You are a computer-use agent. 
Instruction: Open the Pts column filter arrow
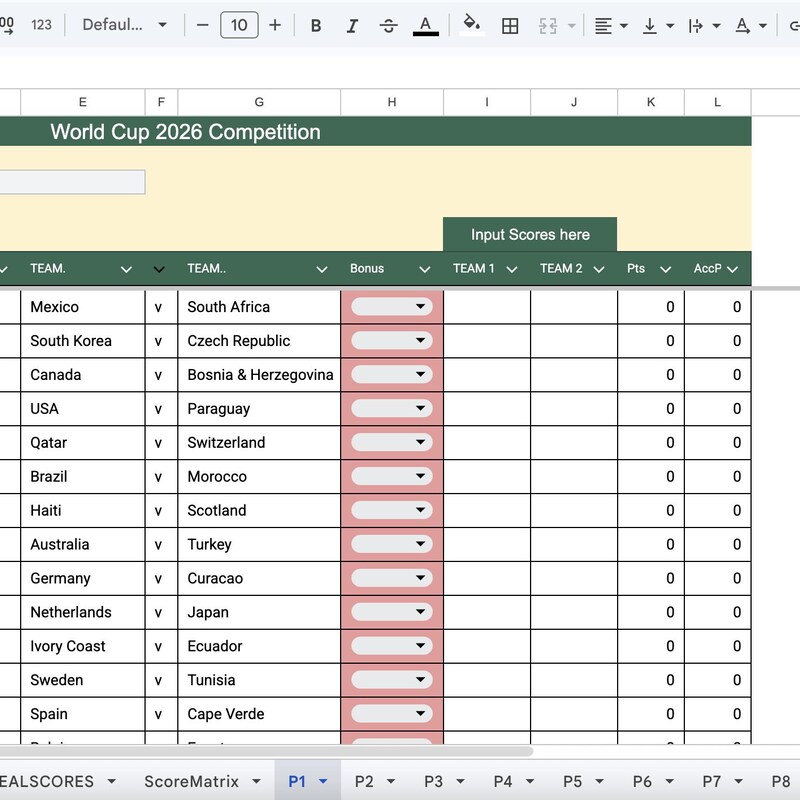coord(665,269)
